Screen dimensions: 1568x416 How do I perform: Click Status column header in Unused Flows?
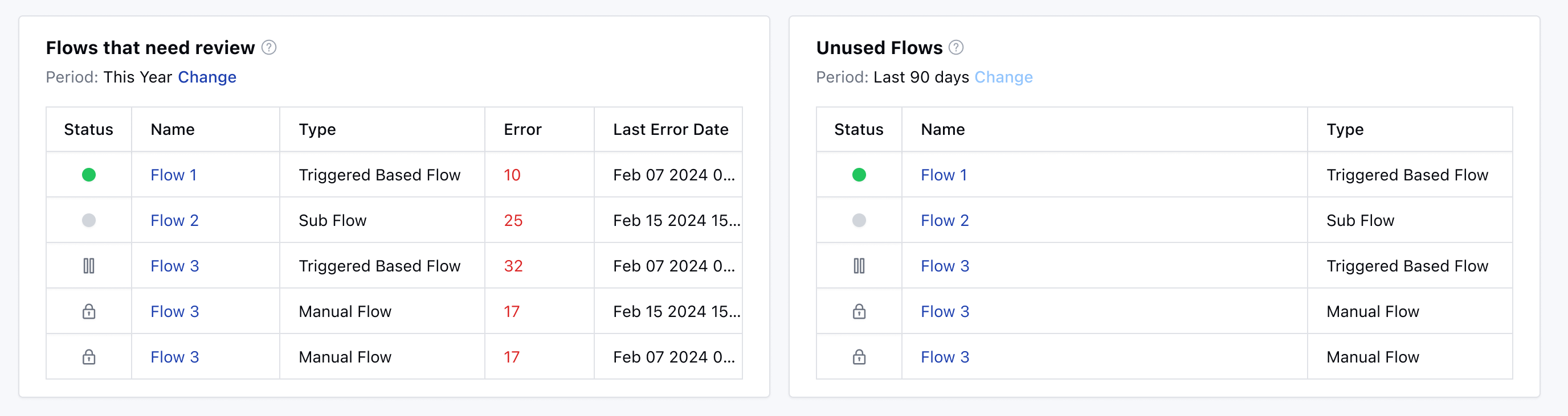point(858,130)
